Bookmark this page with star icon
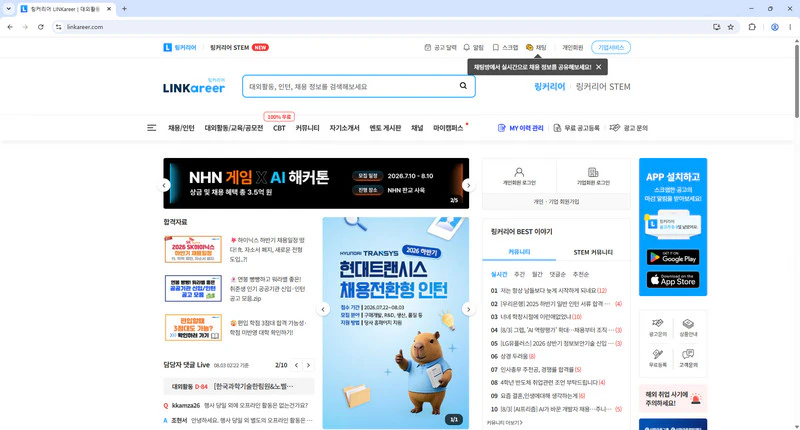This screenshot has width=800, height=430. pos(731,27)
